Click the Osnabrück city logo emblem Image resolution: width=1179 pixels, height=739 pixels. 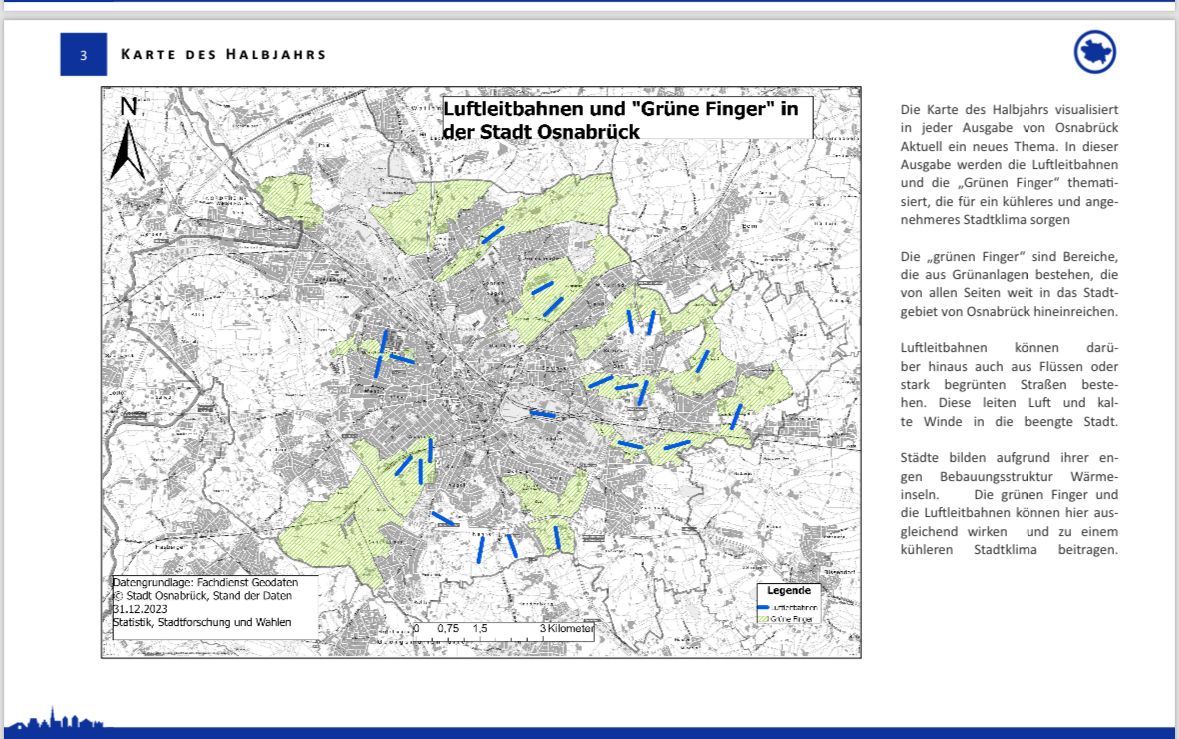coord(1094,52)
